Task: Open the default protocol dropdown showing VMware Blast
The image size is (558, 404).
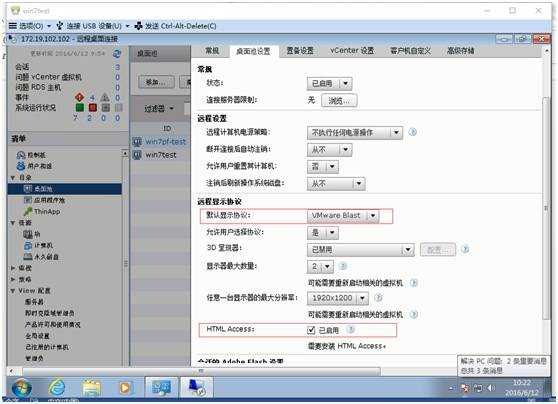Action: 343,216
